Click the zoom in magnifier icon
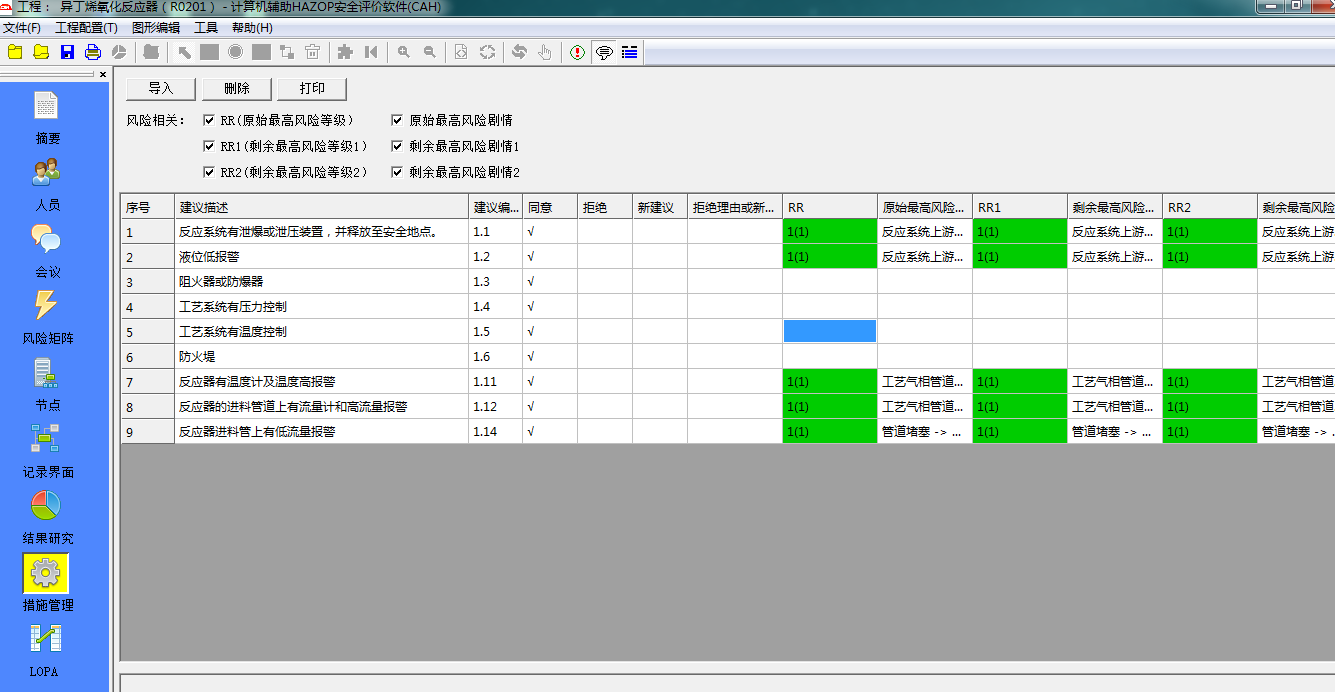 coord(404,52)
